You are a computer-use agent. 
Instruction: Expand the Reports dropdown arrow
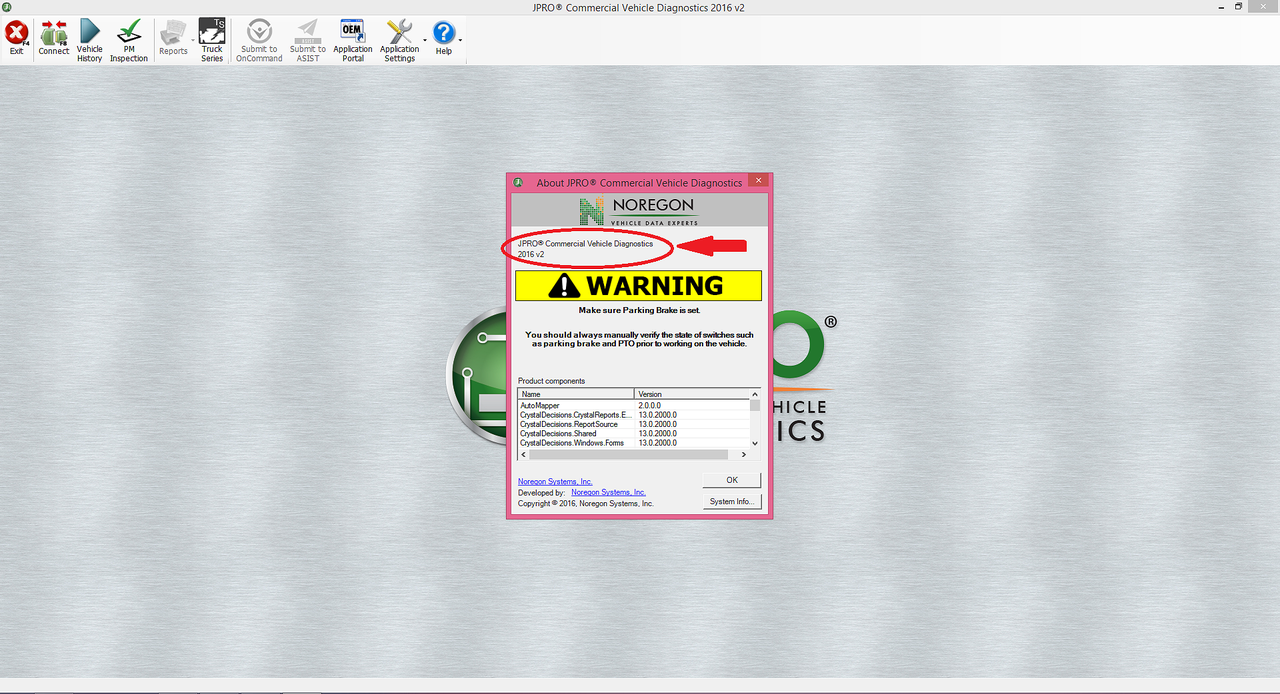pos(192,40)
